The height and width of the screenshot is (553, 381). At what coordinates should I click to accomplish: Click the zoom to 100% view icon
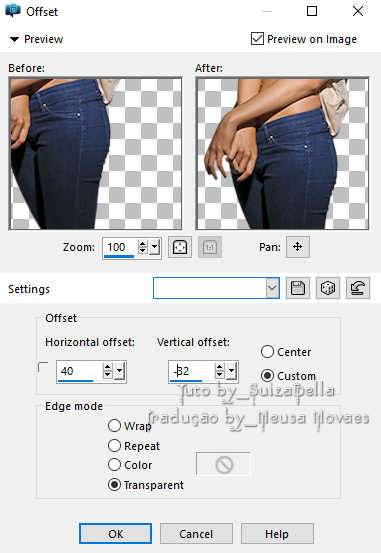coord(210,247)
